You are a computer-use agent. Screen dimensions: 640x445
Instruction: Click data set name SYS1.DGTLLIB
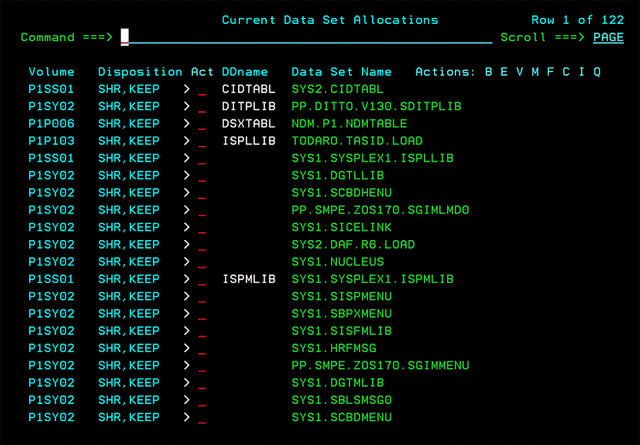(x=338, y=176)
